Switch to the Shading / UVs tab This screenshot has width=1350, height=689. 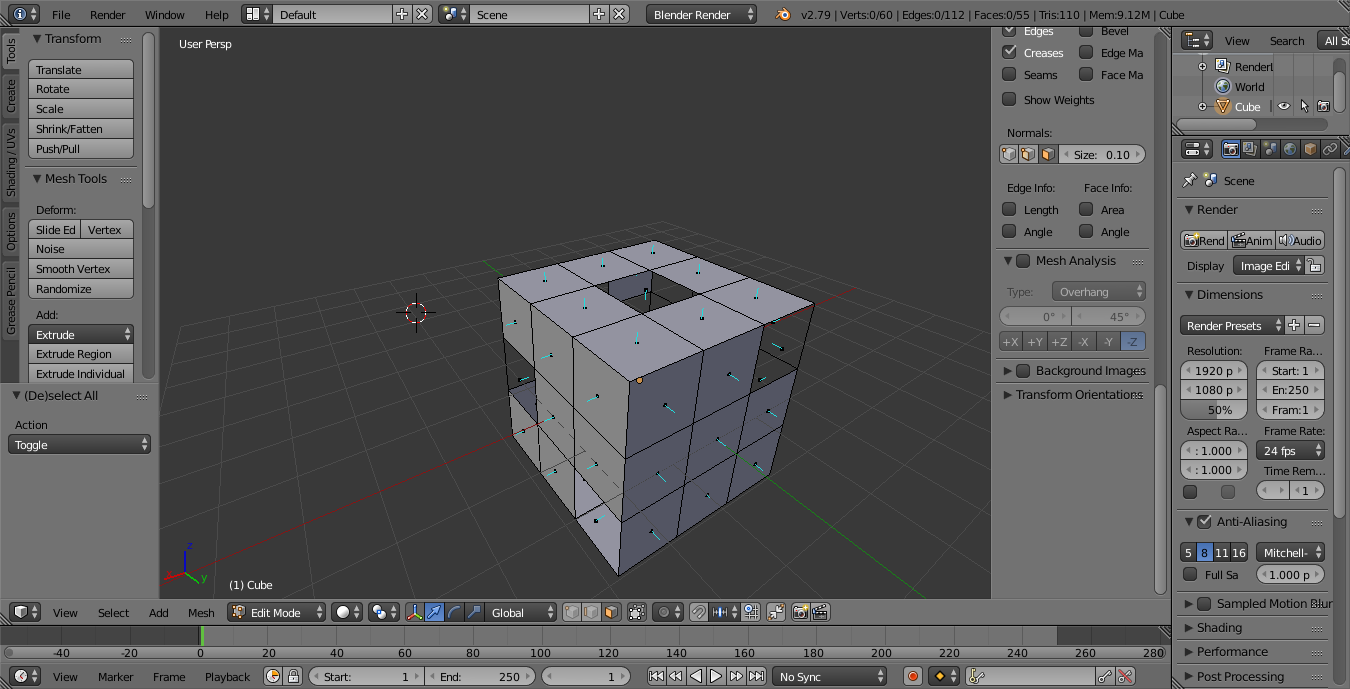(x=11, y=161)
